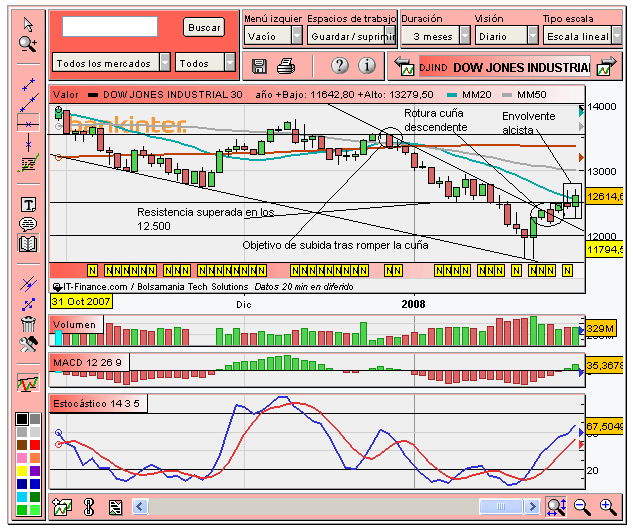Open the book guide icon

[28, 243]
